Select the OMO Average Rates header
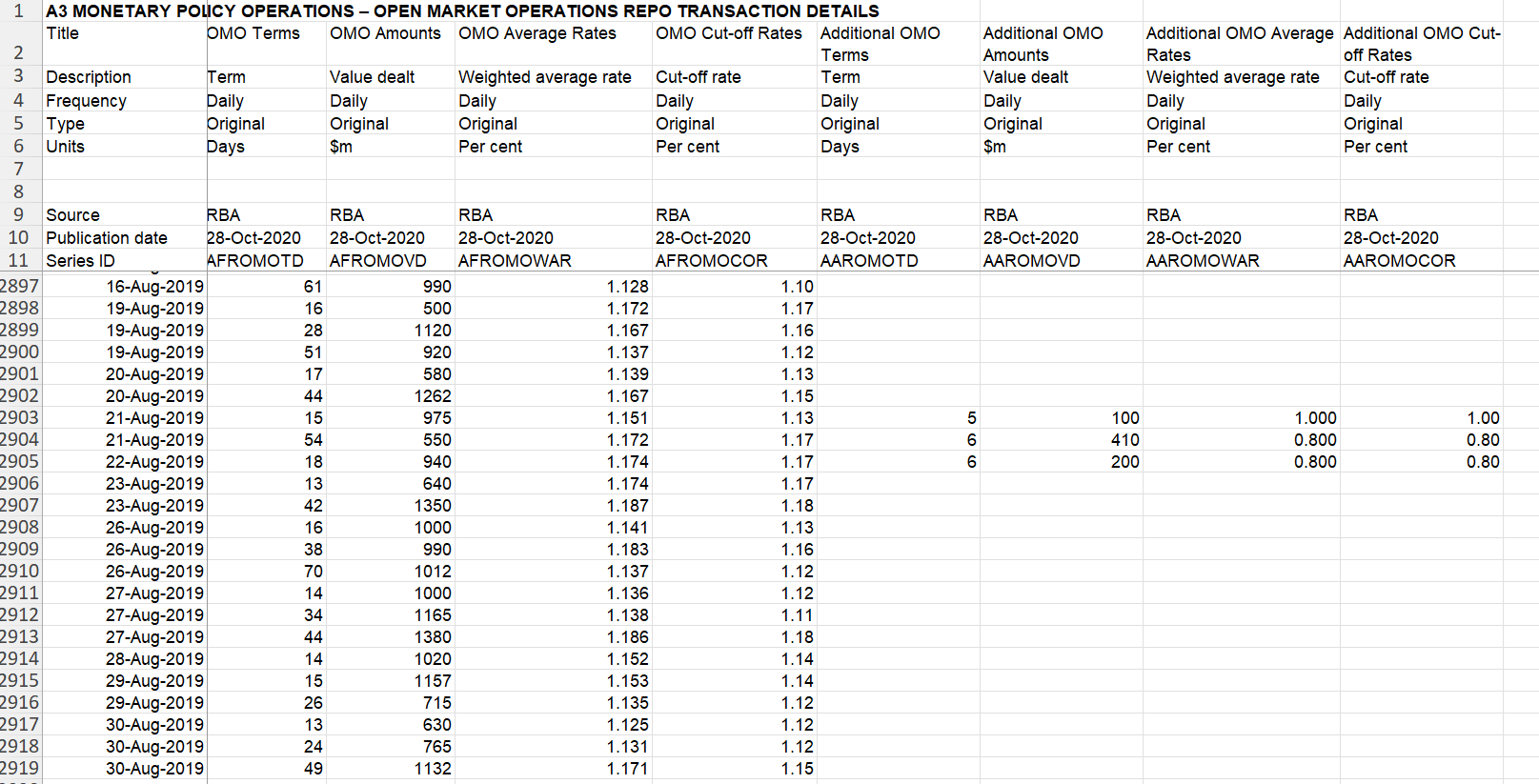The image size is (1539, 784). tap(554, 44)
